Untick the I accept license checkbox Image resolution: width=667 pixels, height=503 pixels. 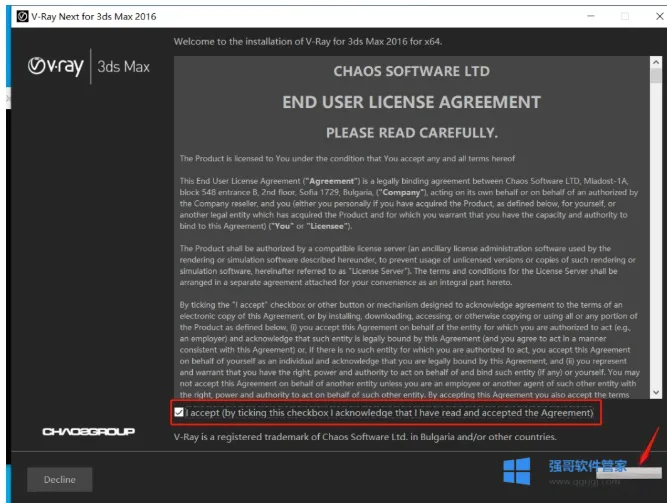[179, 412]
